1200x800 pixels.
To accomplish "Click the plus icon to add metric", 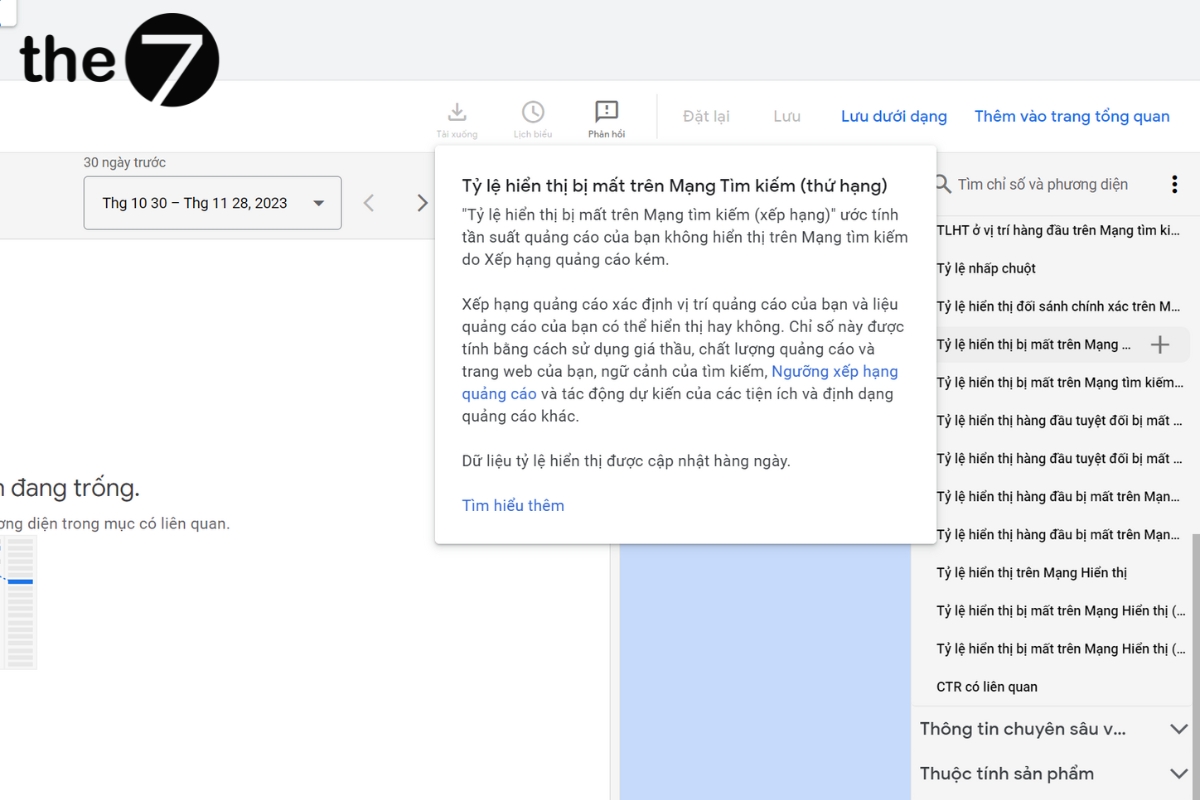I will click(x=1160, y=345).
